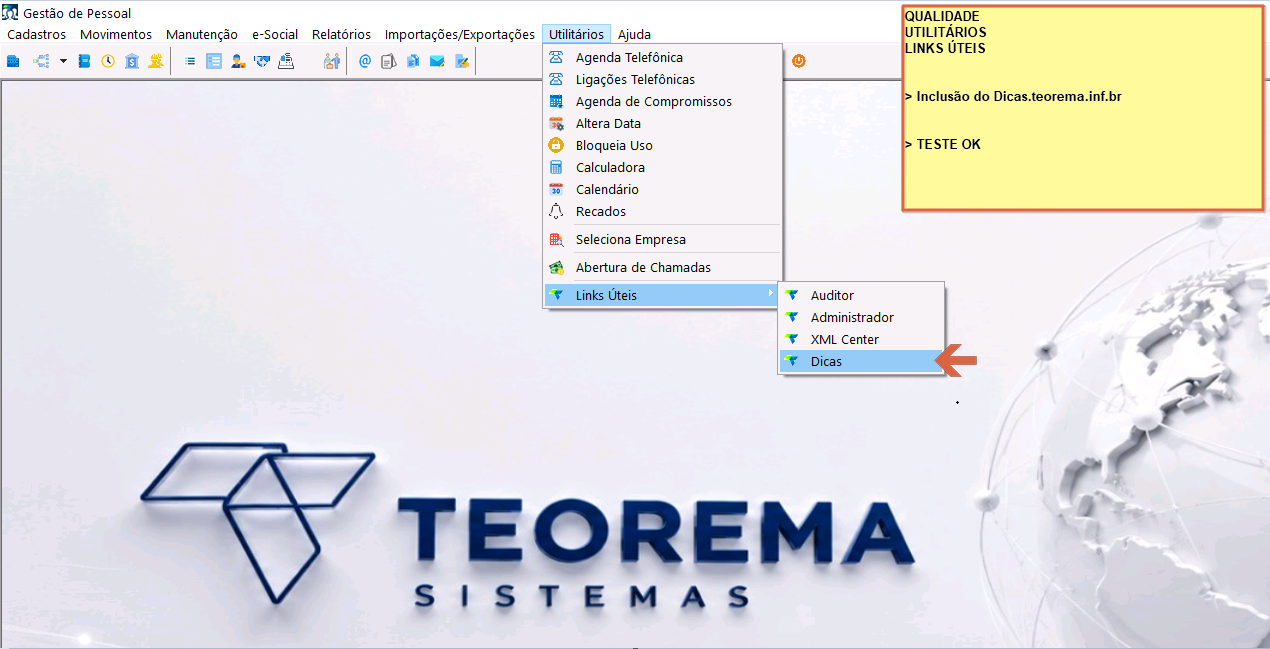The width and height of the screenshot is (1270, 649).
Task: Click the blue @ email toolbar icon
Action: click(365, 61)
